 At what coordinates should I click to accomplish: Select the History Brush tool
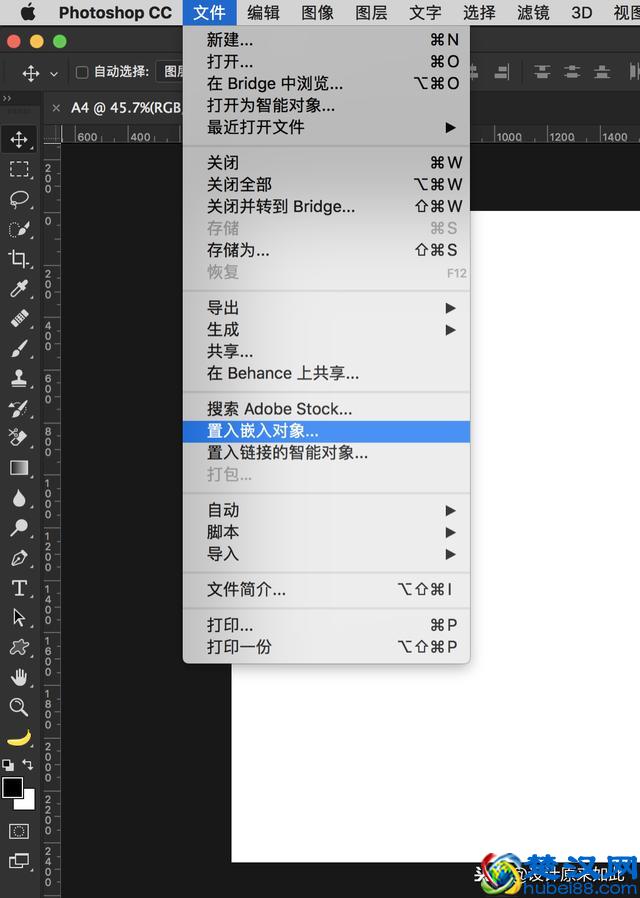[x=19, y=408]
